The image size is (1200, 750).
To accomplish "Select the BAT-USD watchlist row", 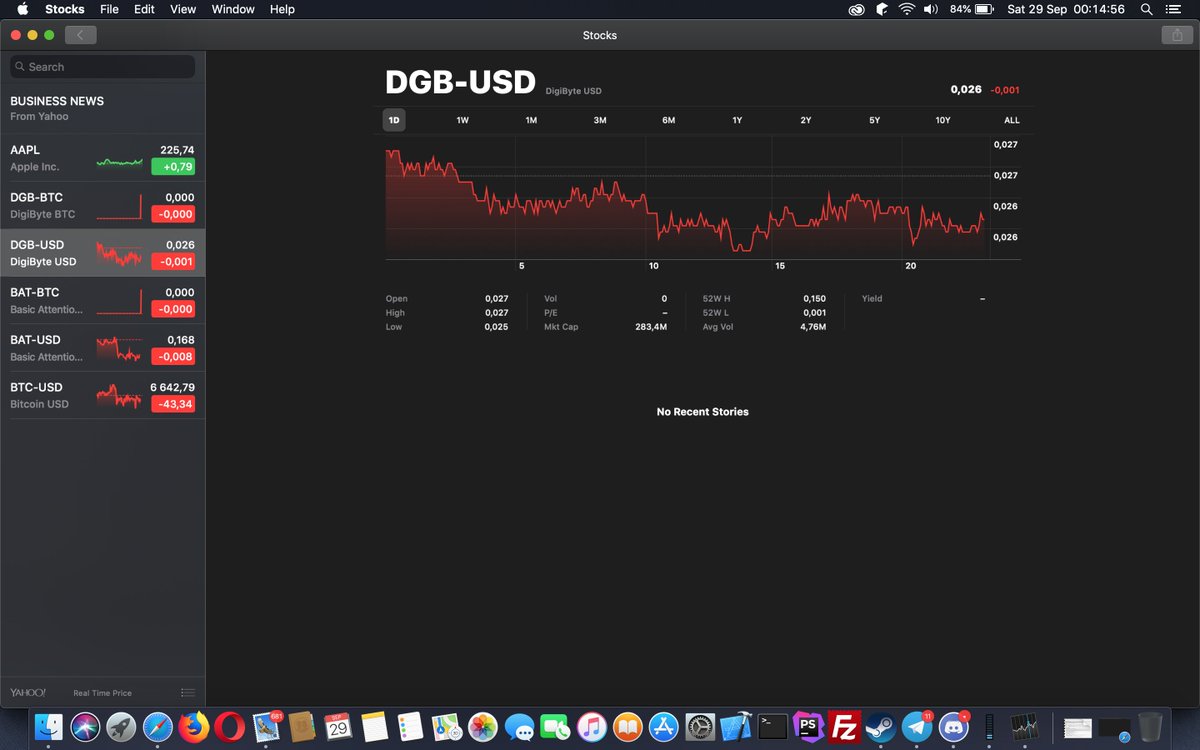I will pos(102,348).
